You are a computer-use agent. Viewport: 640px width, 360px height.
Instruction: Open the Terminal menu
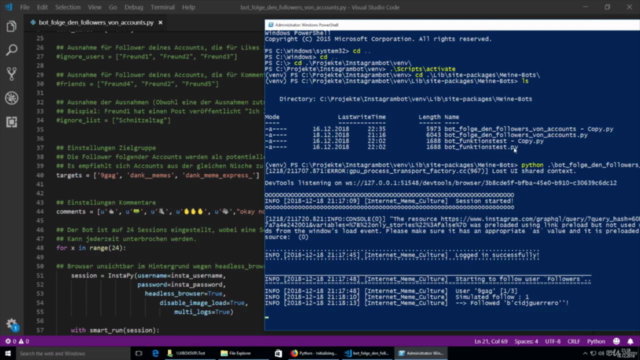[162, 7]
